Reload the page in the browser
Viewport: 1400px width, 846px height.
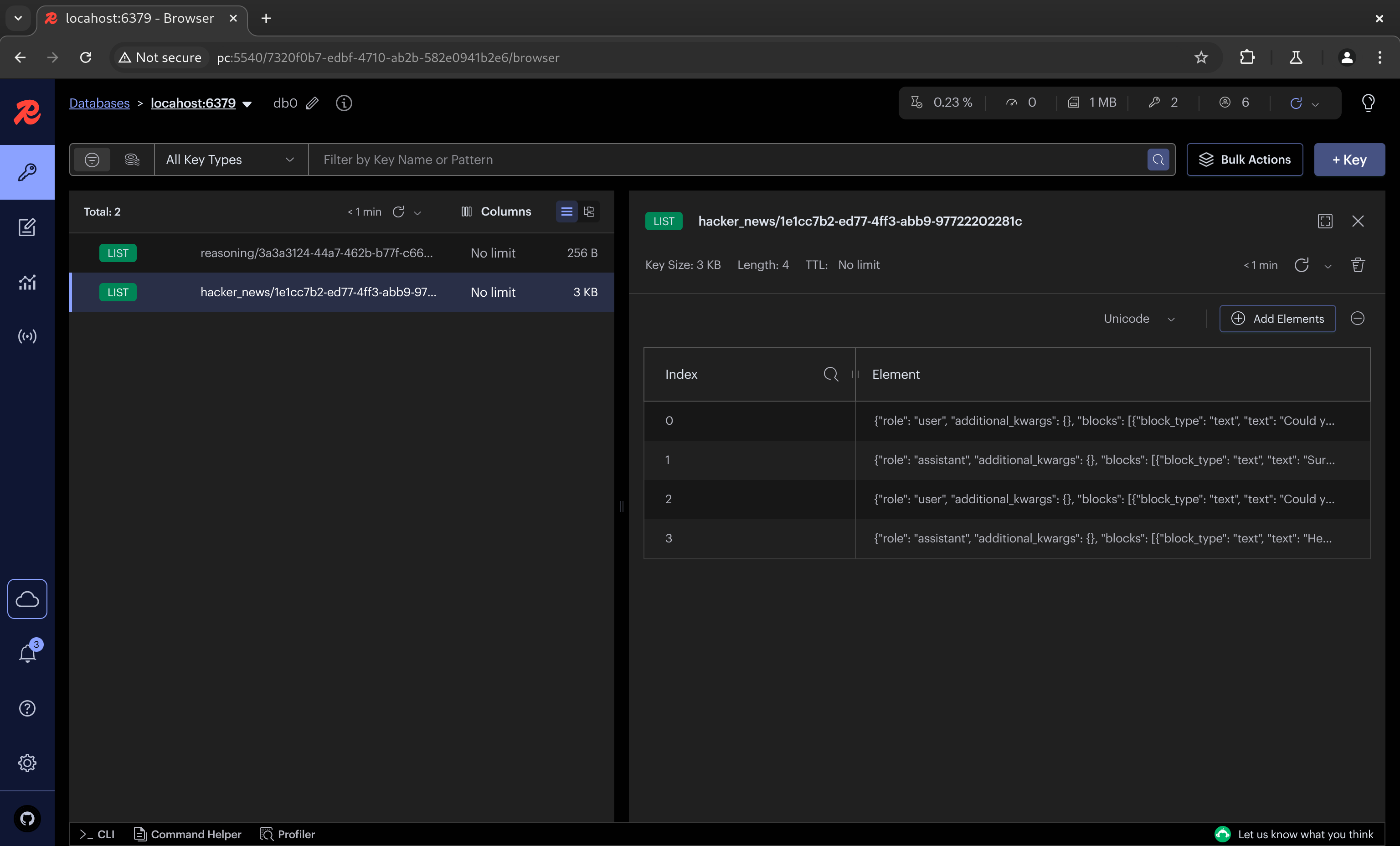(x=86, y=57)
